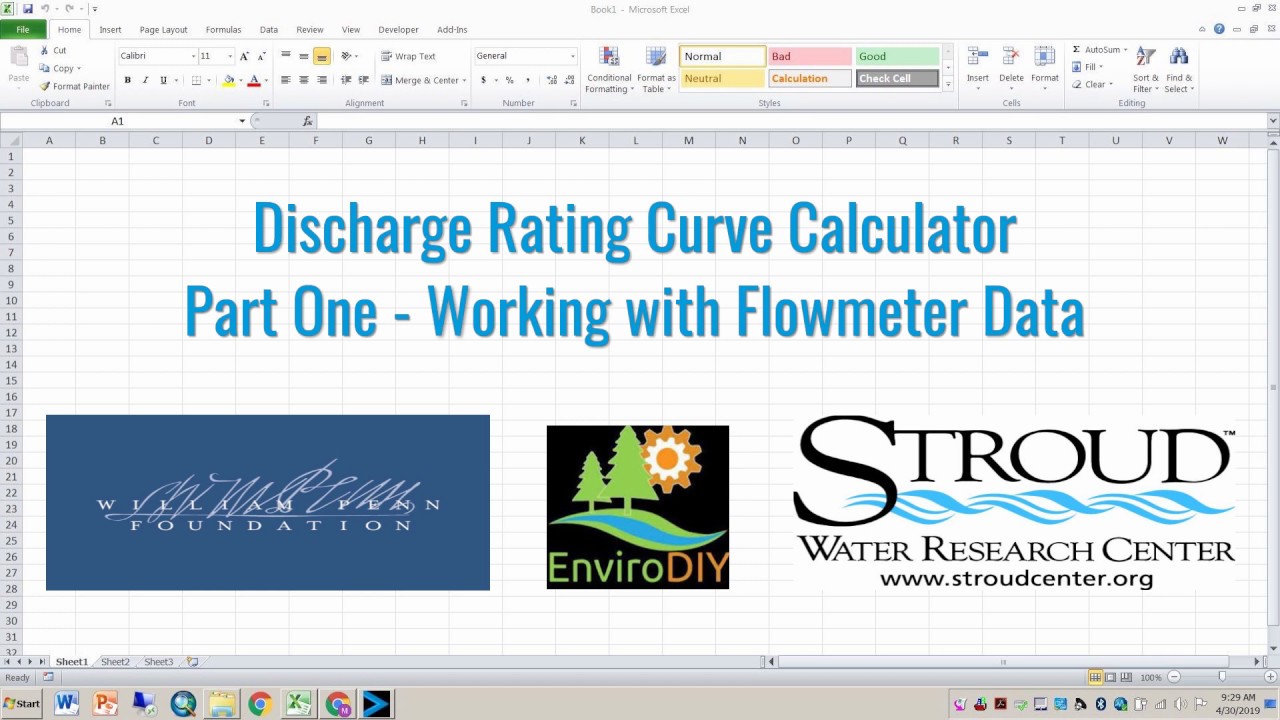Apply currency accounting number format
1280x720 pixels.
[484, 80]
